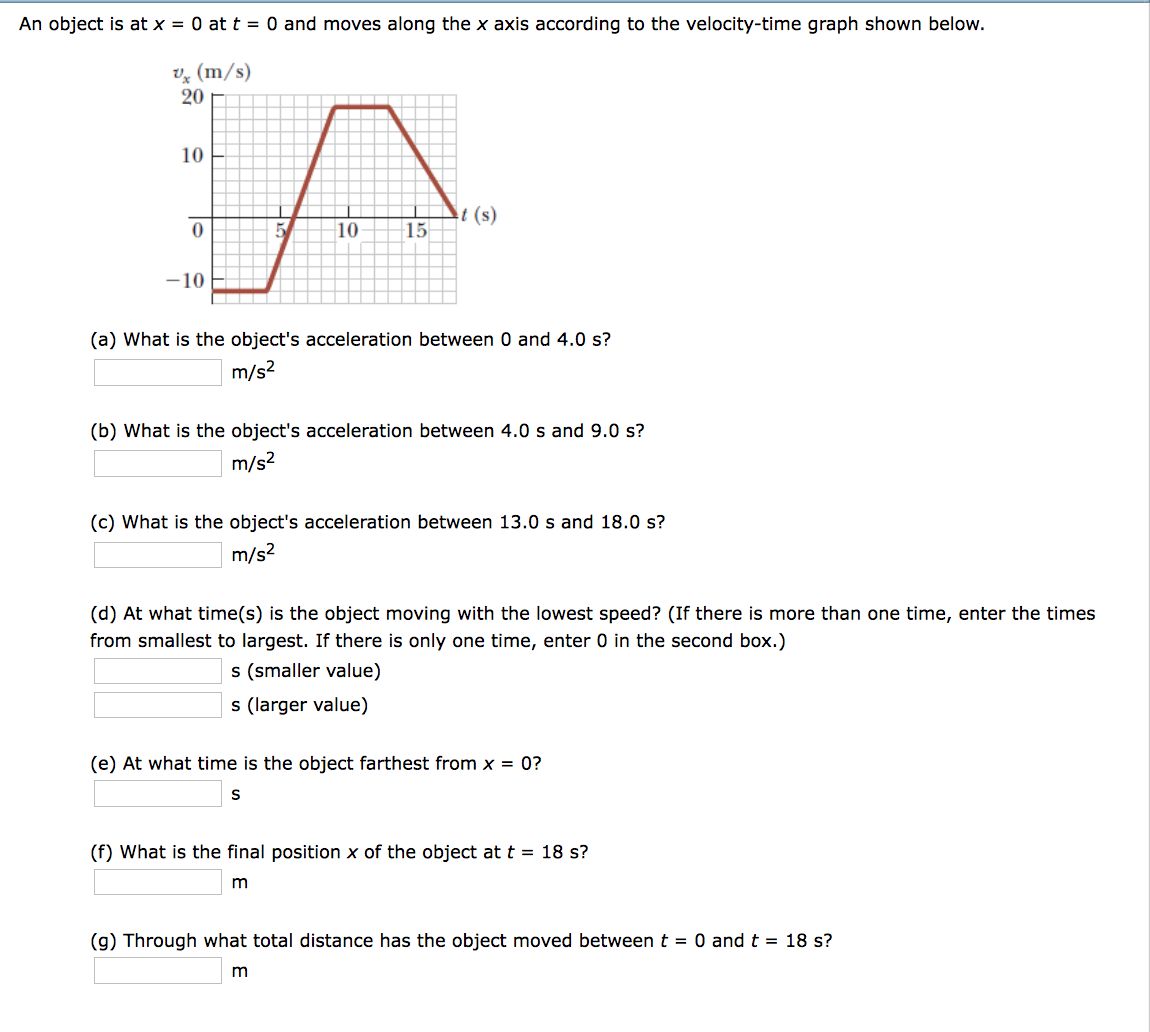Click the 10 gridline label on velocity axis
Viewport: 1150px width, 1032px height.
(191, 155)
